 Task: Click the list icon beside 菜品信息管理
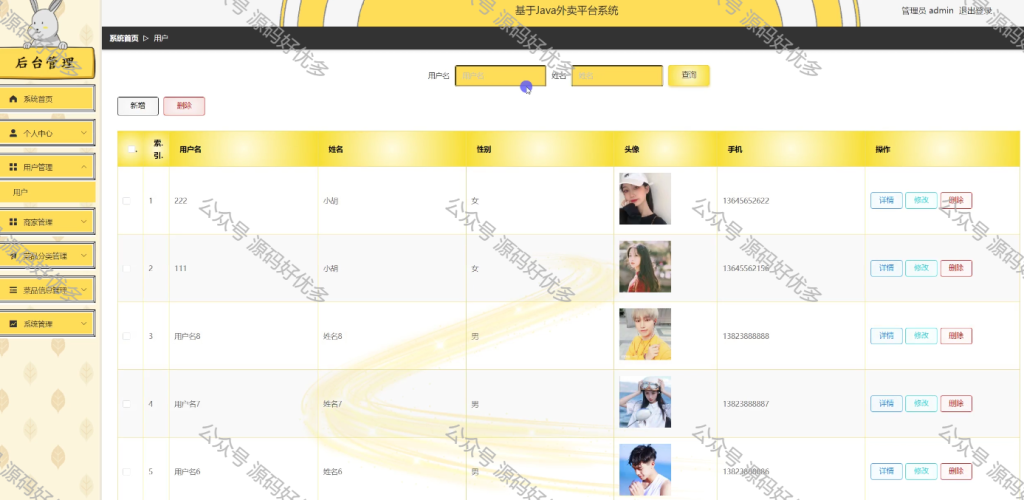(13, 290)
